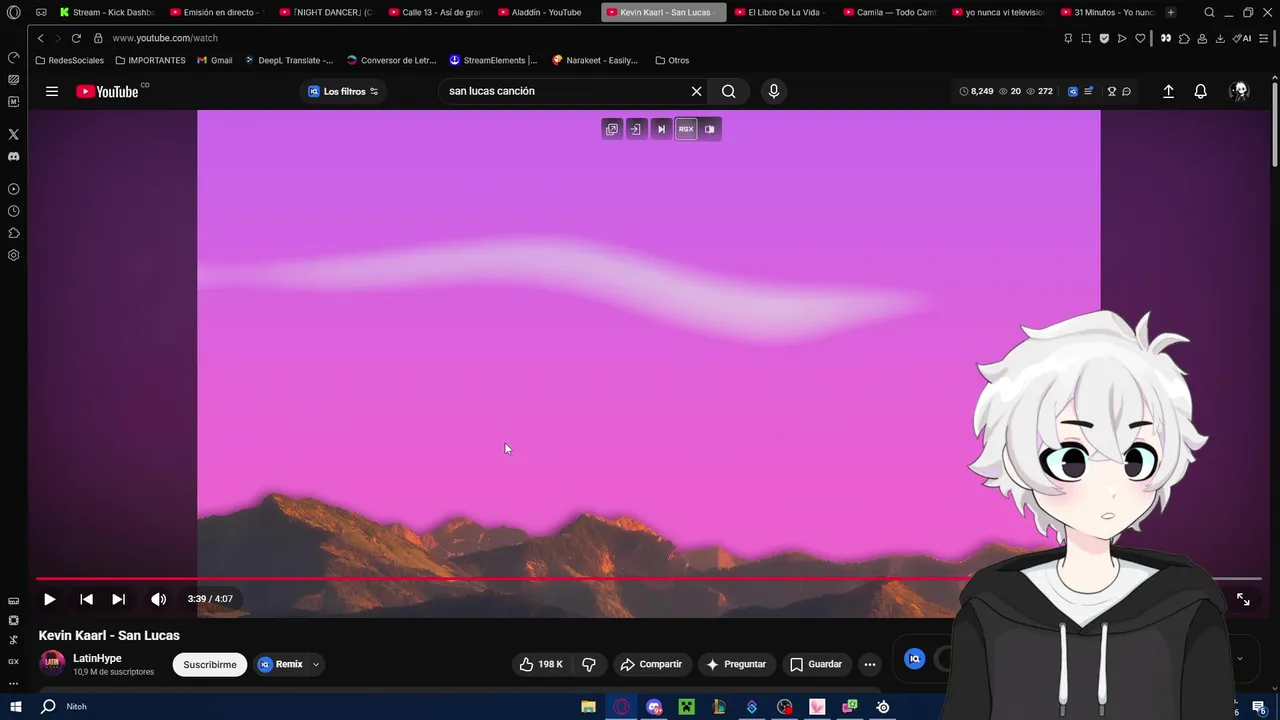Open Gmail bookmark
The image size is (1280, 720).
click(x=215, y=60)
